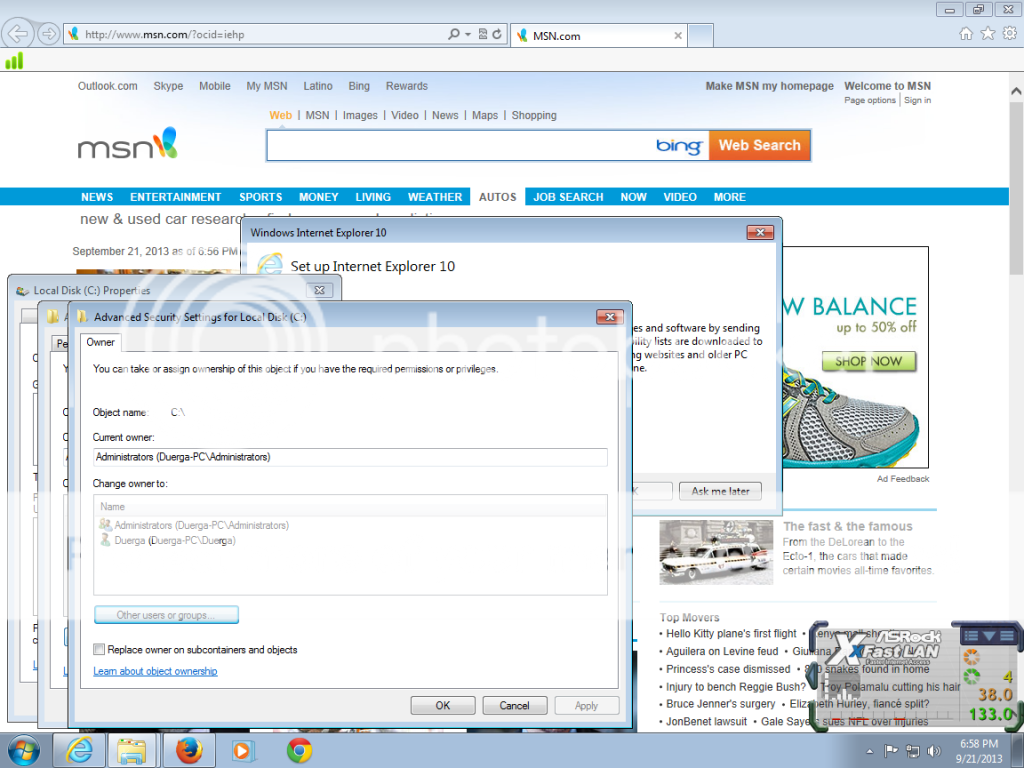The height and width of the screenshot is (768, 1024).
Task: Click the page scrollbar up arrow
Action: click(x=1016, y=91)
